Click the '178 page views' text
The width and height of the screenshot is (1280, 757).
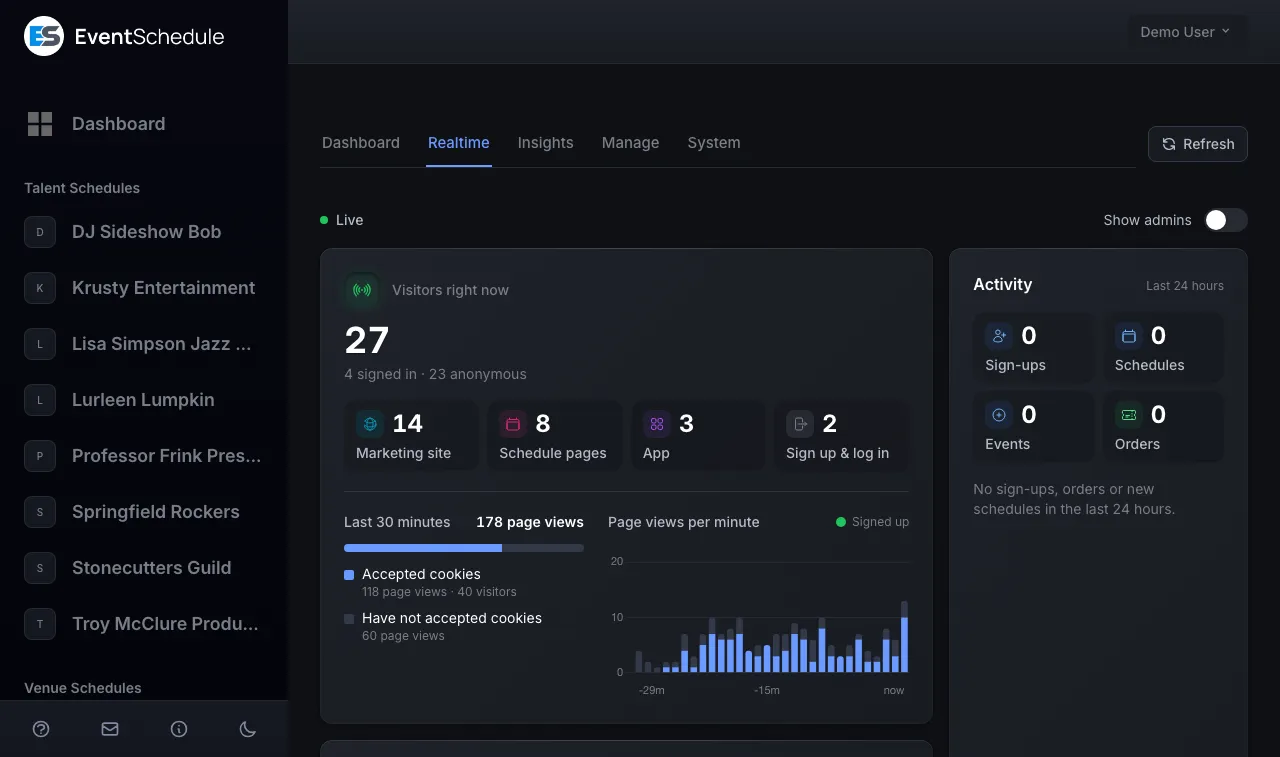pyautogui.click(x=530, y=522)
